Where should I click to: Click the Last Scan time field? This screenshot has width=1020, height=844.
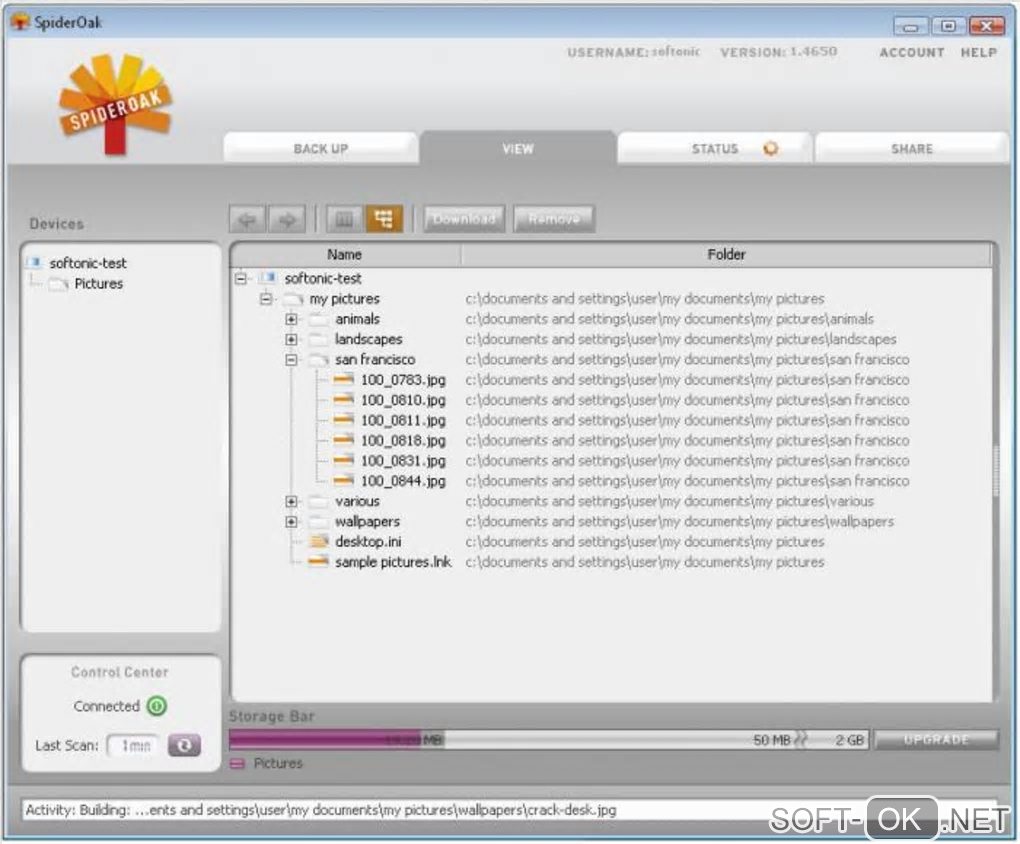click(x=134, y=746)
